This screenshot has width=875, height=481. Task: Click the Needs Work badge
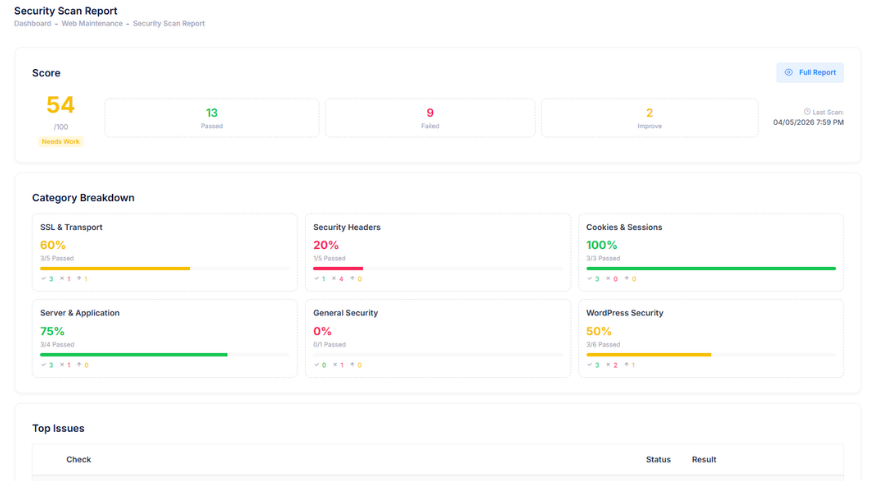click(x=60, y=142)
